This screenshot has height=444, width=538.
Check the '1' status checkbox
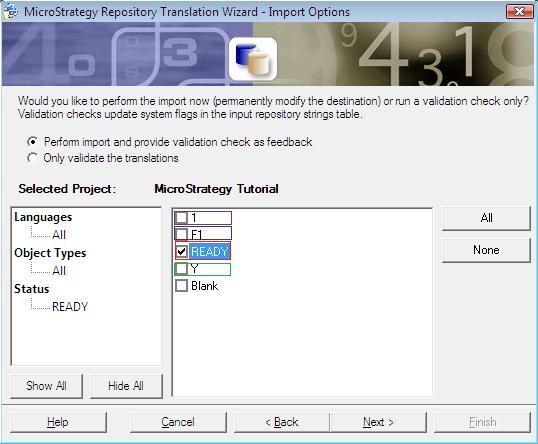pos(181,218)
